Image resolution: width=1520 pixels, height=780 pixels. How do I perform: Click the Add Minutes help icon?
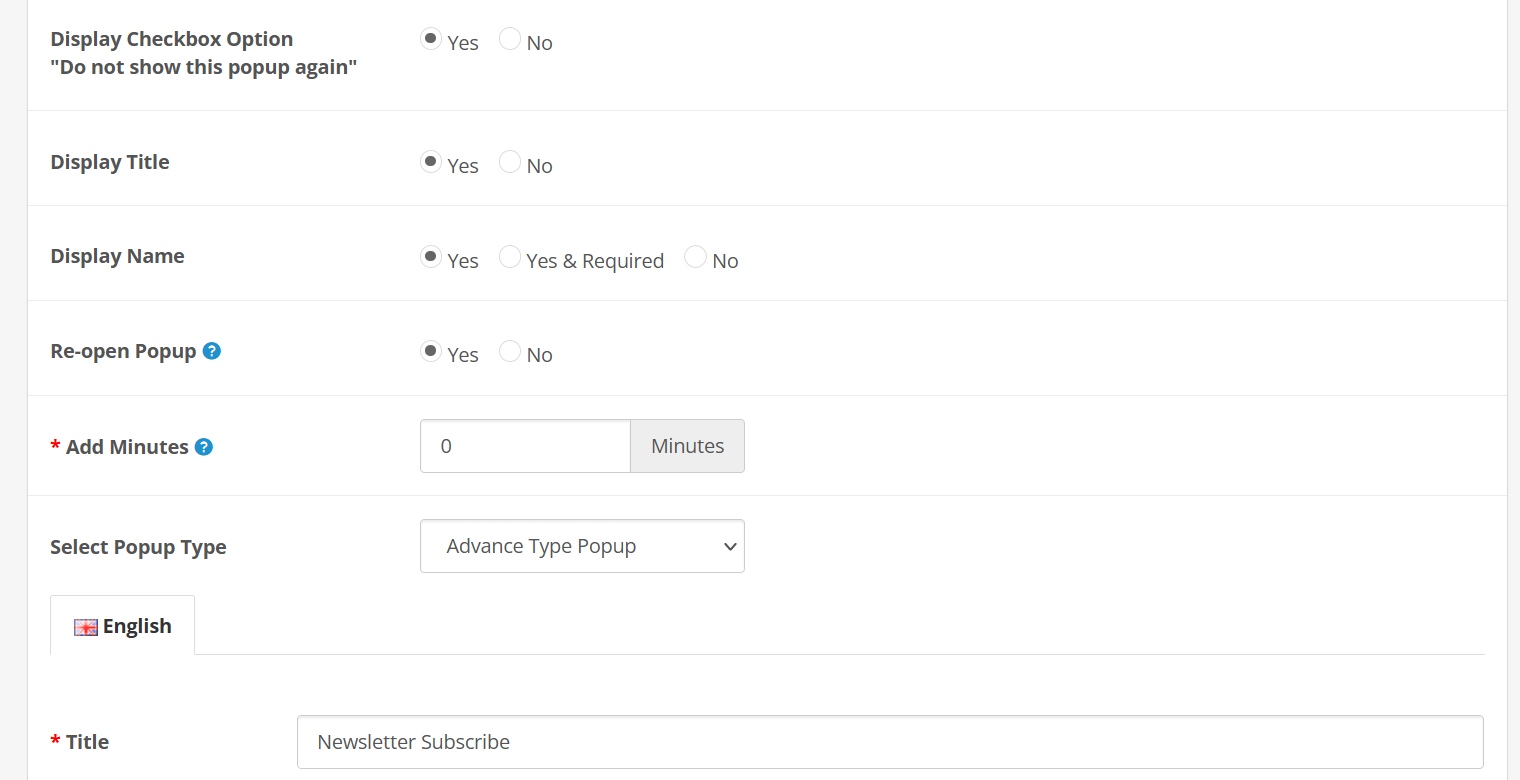(204, 447)
